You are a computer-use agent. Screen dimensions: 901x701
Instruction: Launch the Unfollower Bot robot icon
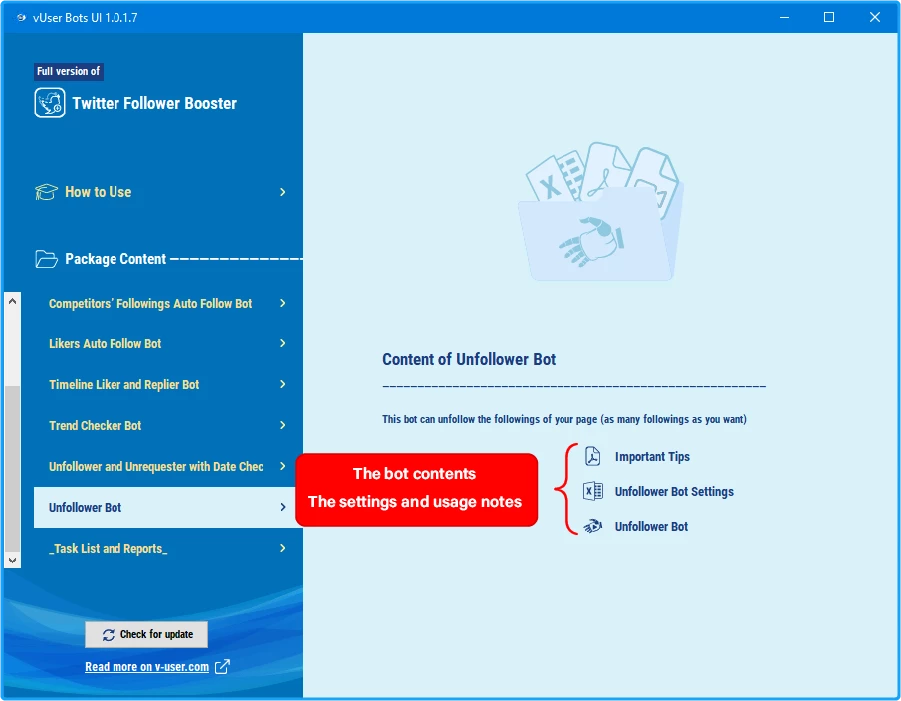coord(592,526)
